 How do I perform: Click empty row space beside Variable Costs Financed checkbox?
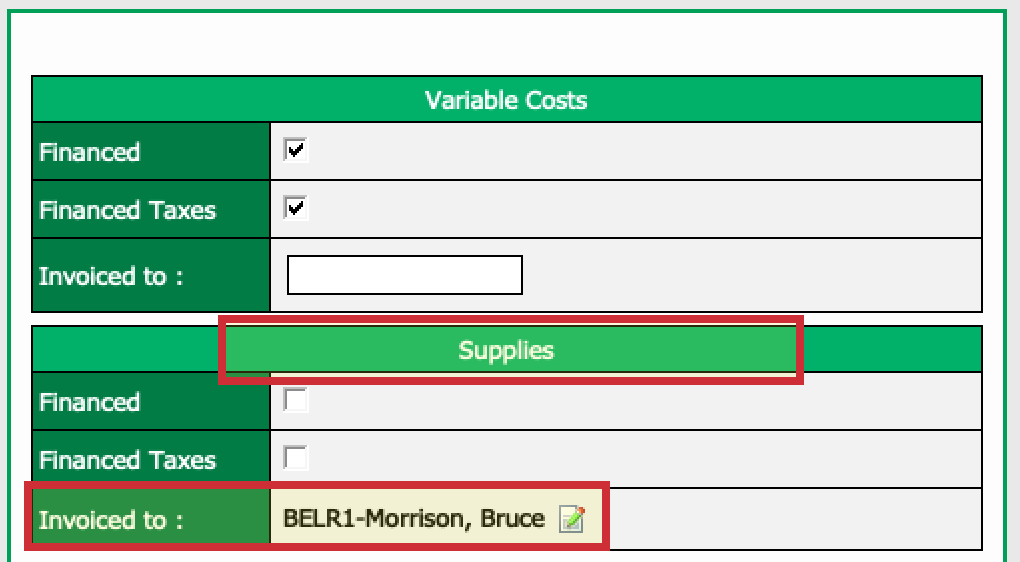(644, 151)
